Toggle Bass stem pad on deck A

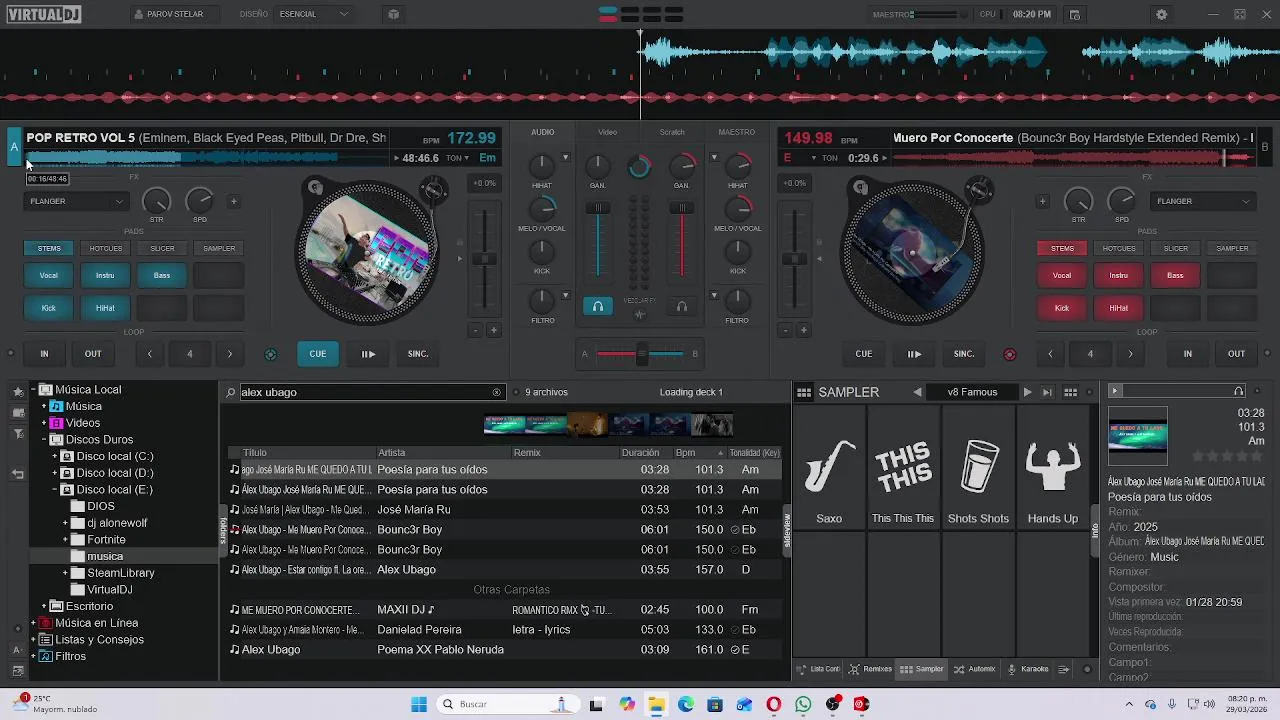pos(162,275)
